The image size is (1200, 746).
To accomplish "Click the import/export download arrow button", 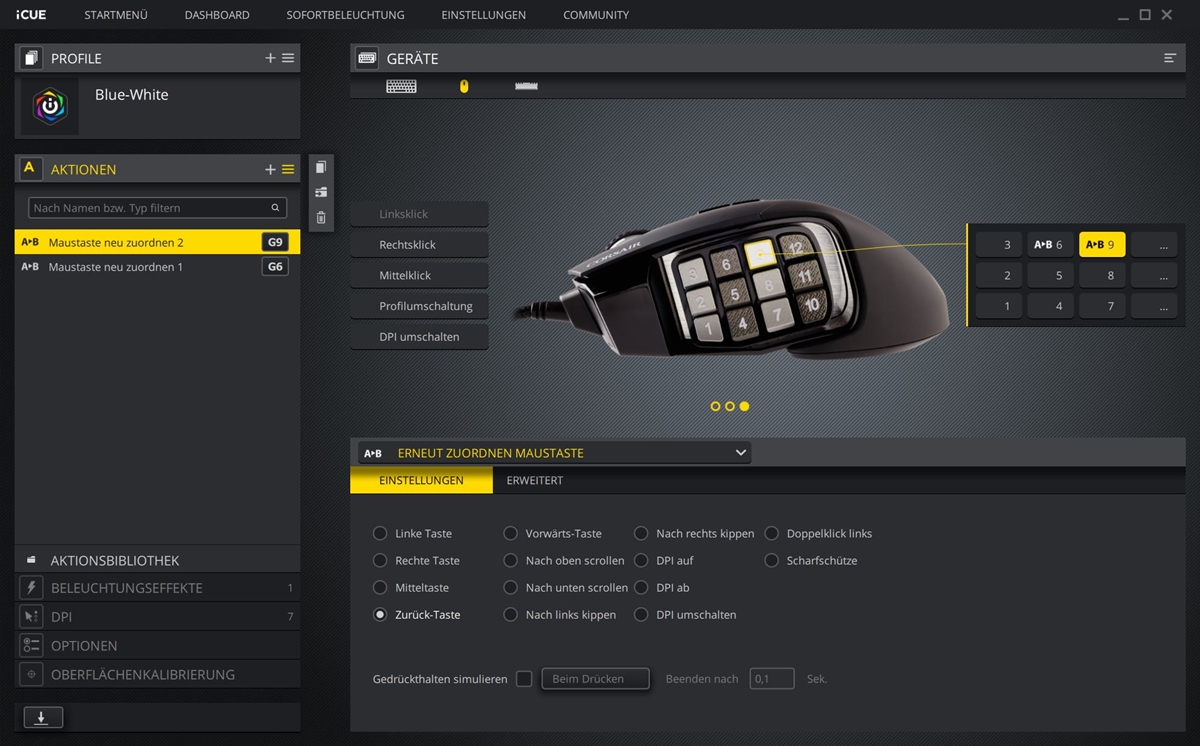I will pos(42,717).
